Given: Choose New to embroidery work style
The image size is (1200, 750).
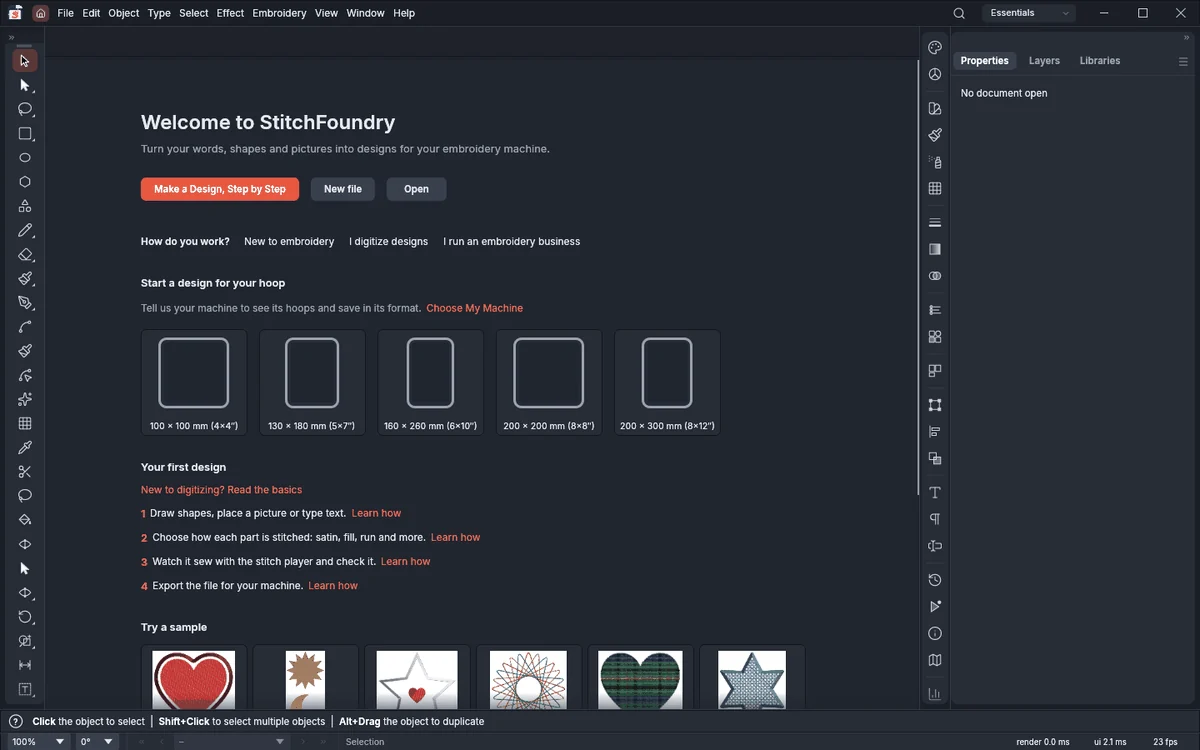Looking at the screenshot, I should click(x=289, y=242).
